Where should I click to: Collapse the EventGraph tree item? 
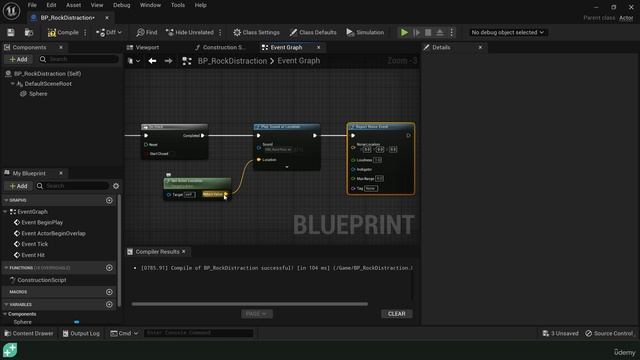tap(5, 212)
